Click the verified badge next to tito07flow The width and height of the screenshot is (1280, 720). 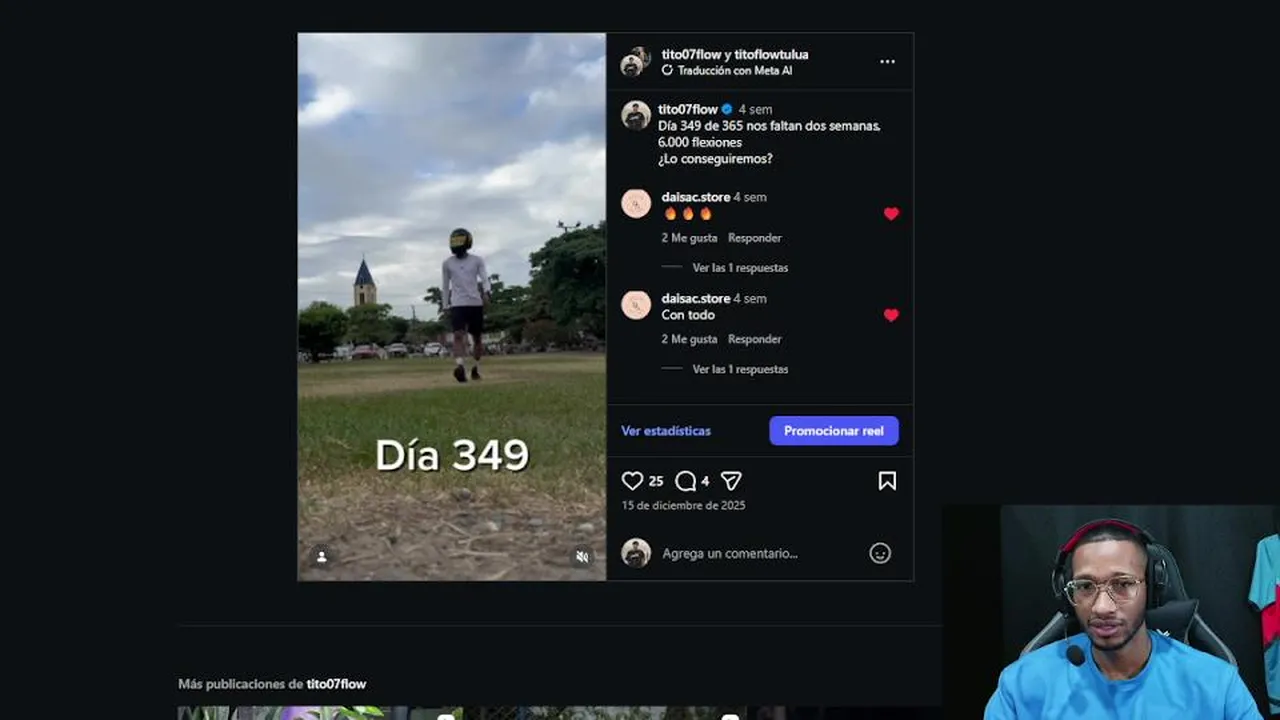click(x=727, y=109)
